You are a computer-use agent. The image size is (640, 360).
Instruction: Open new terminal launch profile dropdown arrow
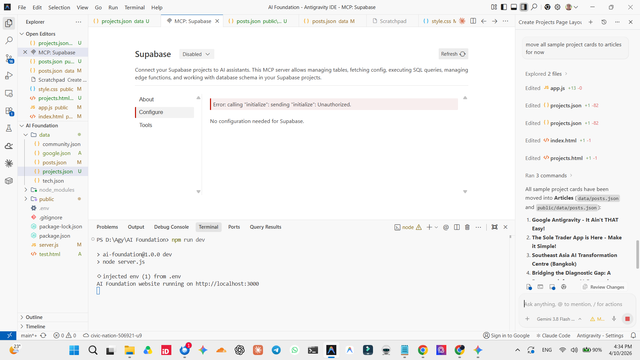point(436,227)
